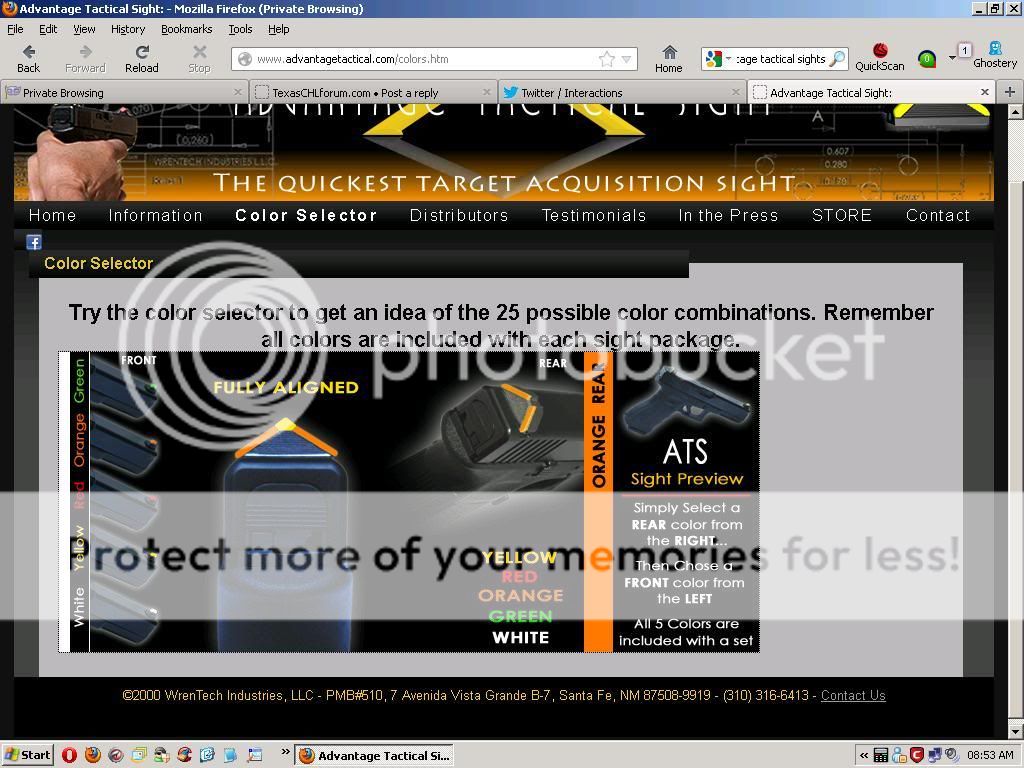Viewport: 1024px width, 768px height.
Task: Expand hidden system tray icons
Action: (x=864, y=756)
